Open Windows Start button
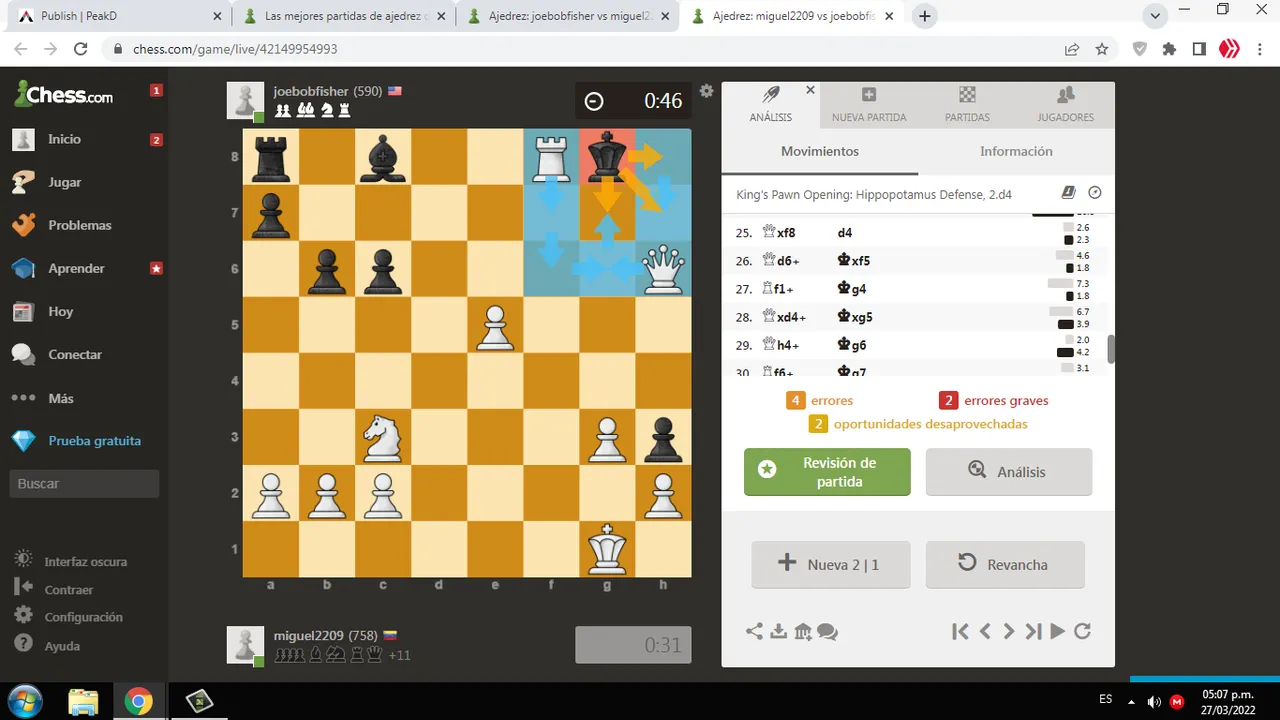 24,700
